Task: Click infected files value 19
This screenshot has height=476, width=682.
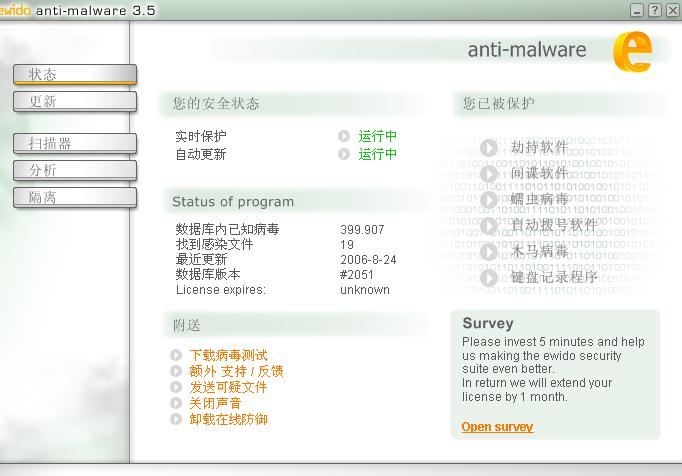Action: pyautogui.click(x=347, y=245)
